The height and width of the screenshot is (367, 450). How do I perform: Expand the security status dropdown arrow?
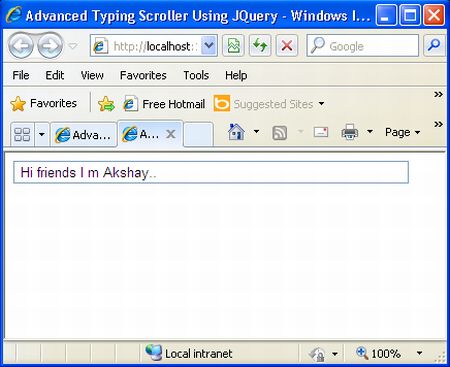(x=335, y=354)
